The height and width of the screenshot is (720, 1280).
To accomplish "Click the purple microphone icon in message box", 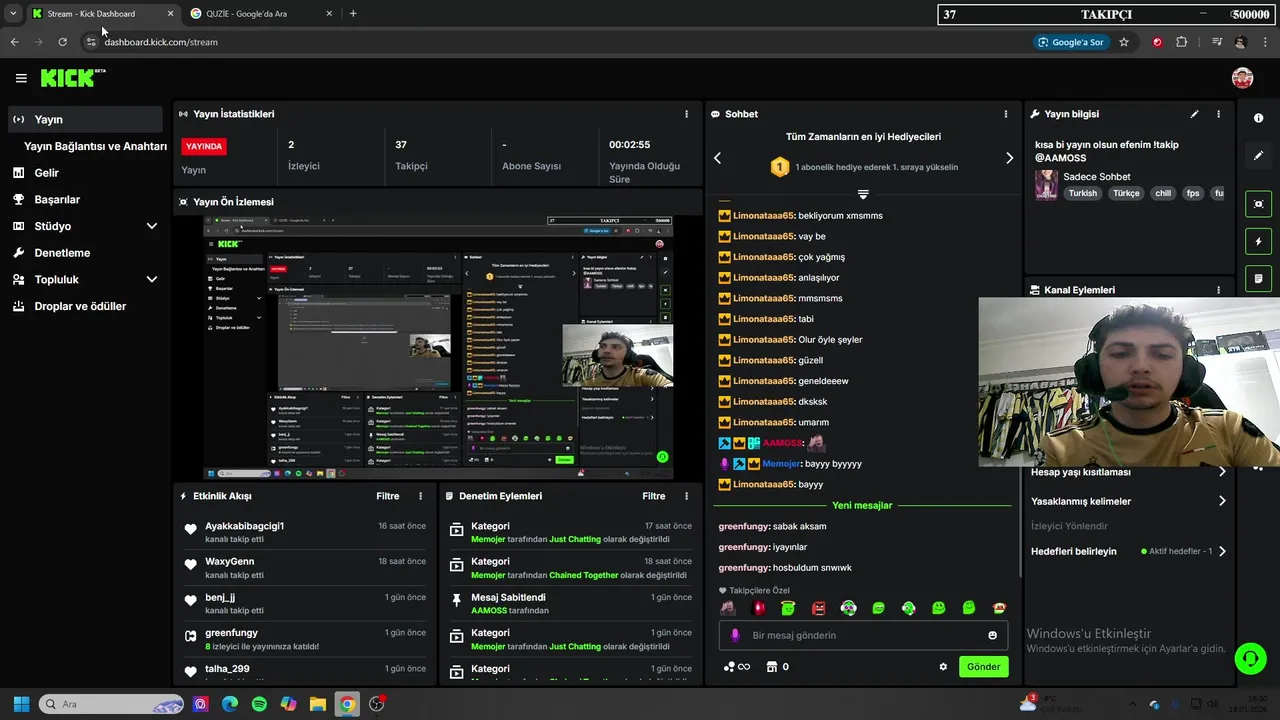I will pyautogui.click(x=735, y=635).
